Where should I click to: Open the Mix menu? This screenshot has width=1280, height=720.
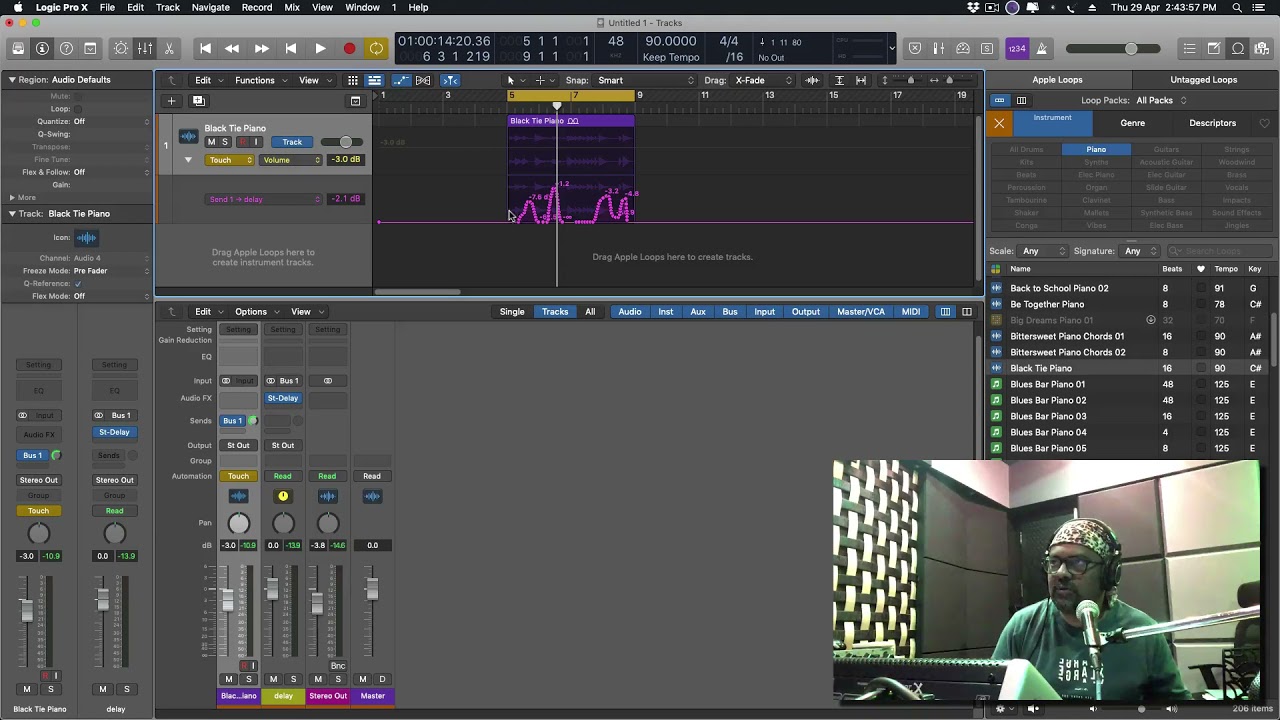coord(292,7)
